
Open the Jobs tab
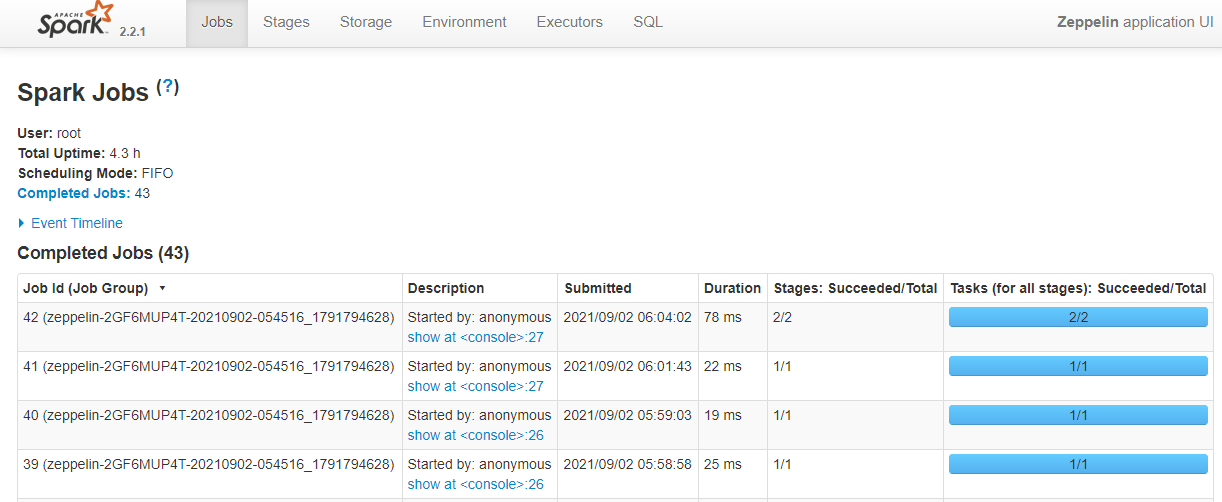click(x=217, y=22)
